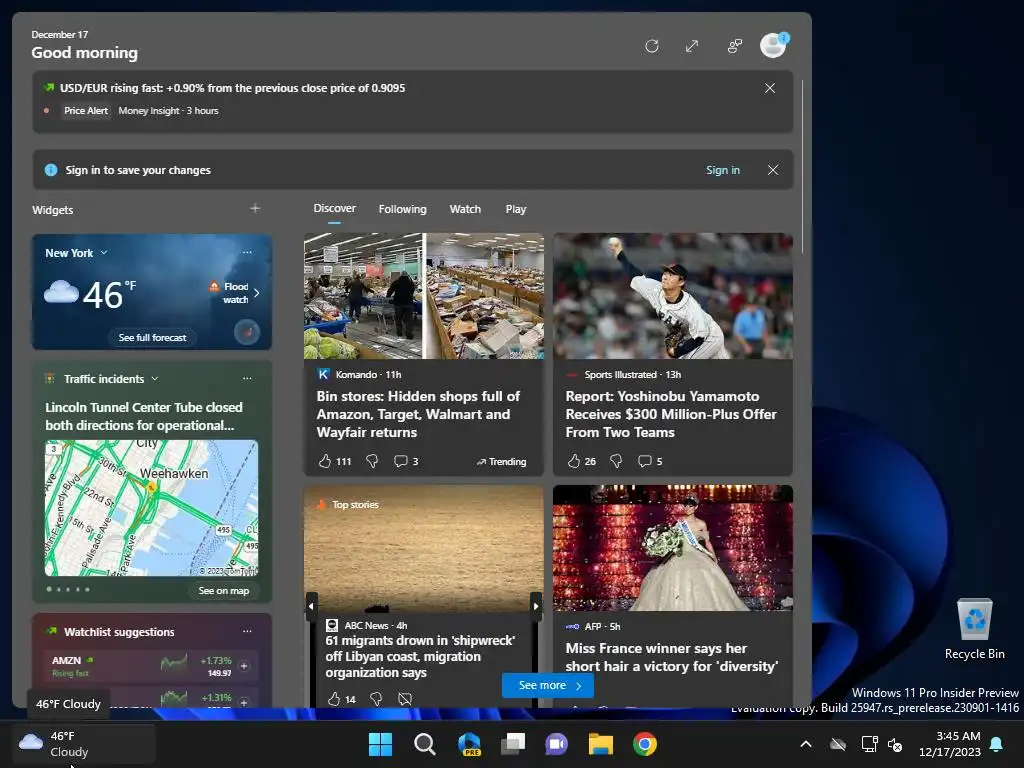Dislike the Yoshinobu Yamamoto article
1024x768 pixels.
616,461
